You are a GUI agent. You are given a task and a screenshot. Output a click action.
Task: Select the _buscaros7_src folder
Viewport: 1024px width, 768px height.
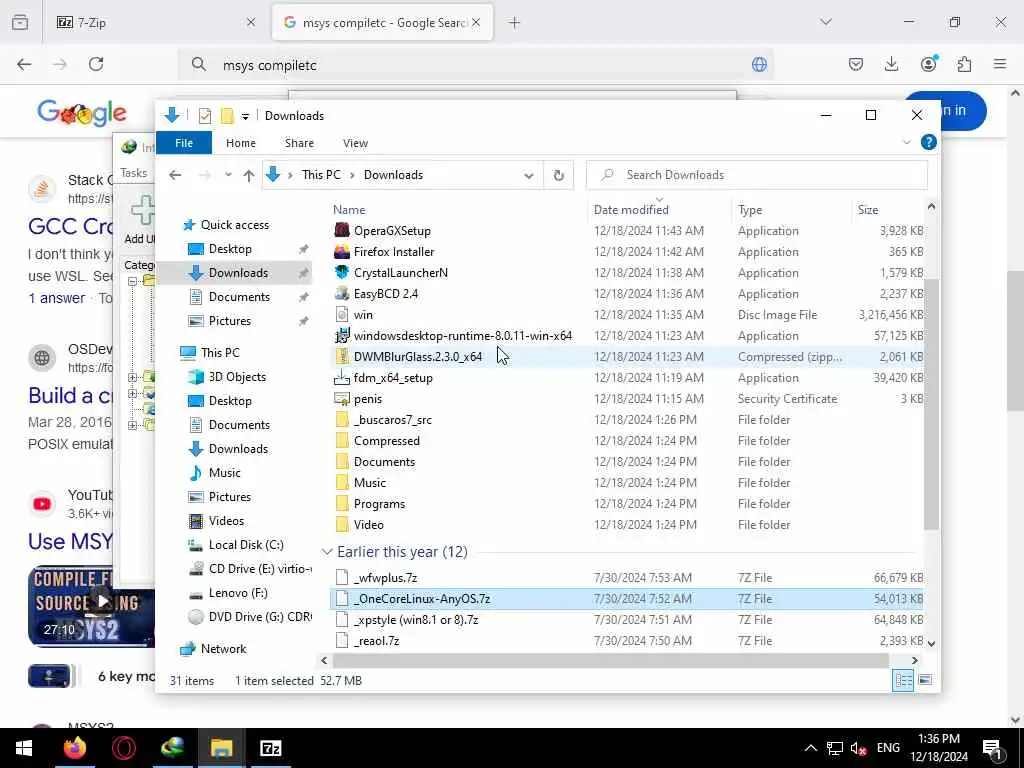[392, 419]
